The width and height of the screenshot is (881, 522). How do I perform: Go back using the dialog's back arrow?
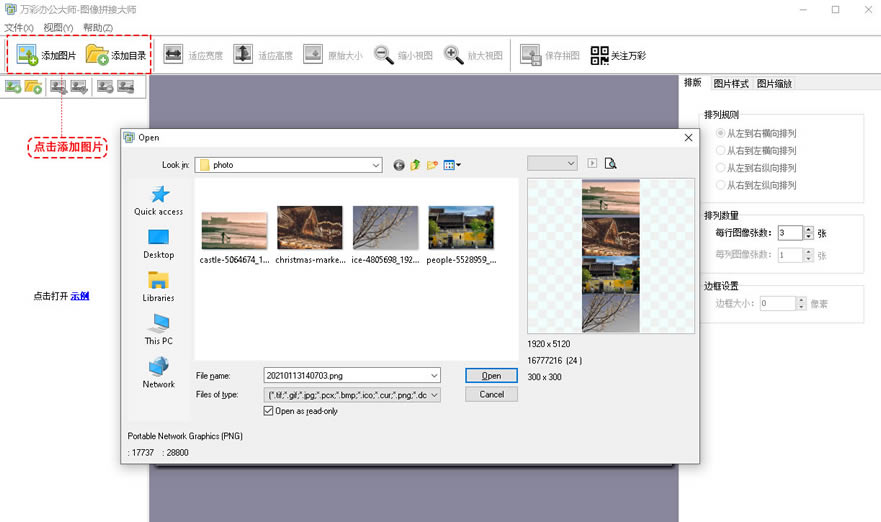tap(399, 165)
